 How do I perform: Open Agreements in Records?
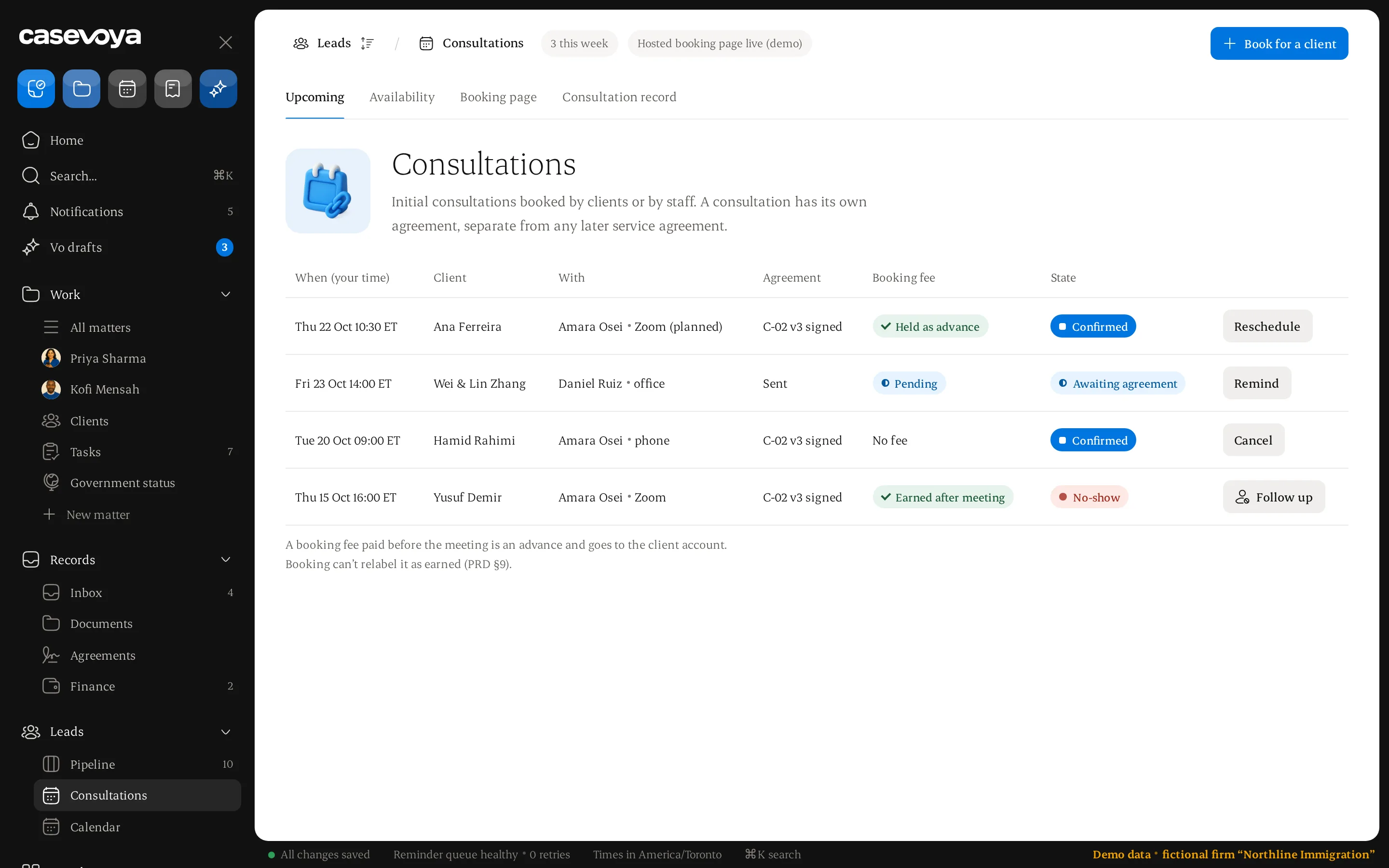point(137,655)
